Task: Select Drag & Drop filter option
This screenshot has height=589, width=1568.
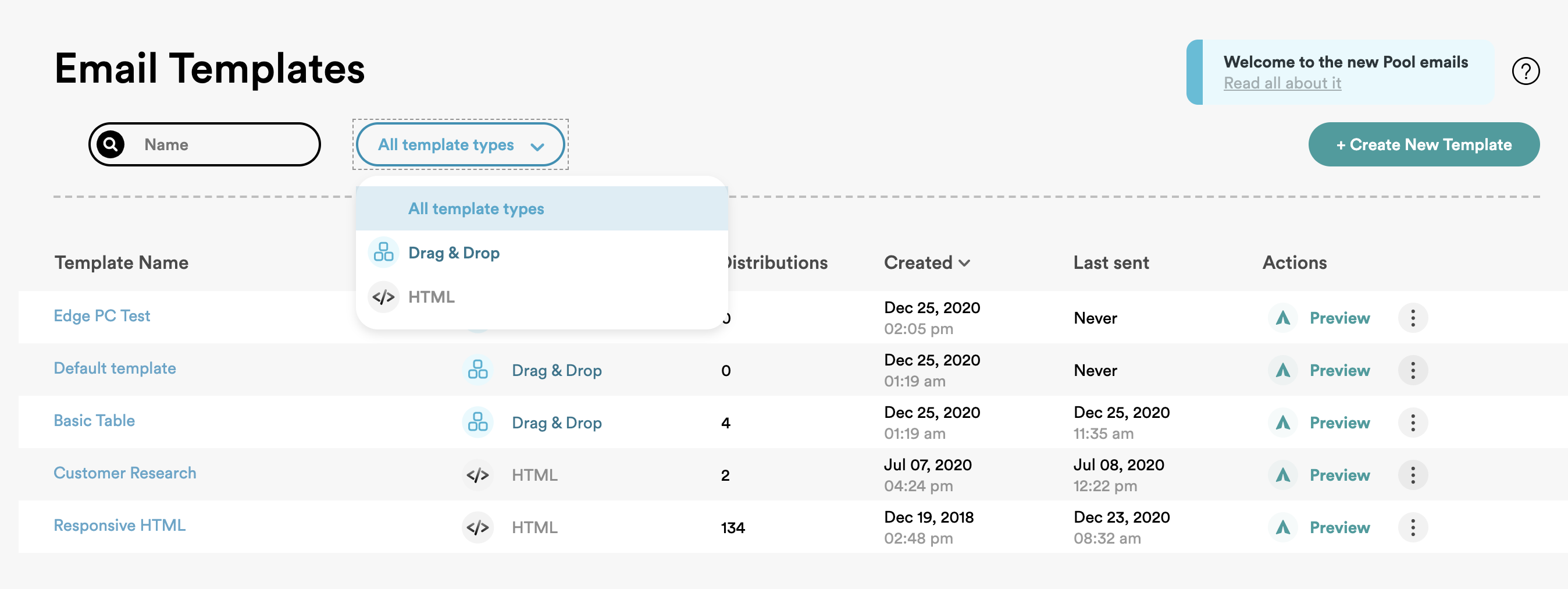Action: [x=454, y=253]
